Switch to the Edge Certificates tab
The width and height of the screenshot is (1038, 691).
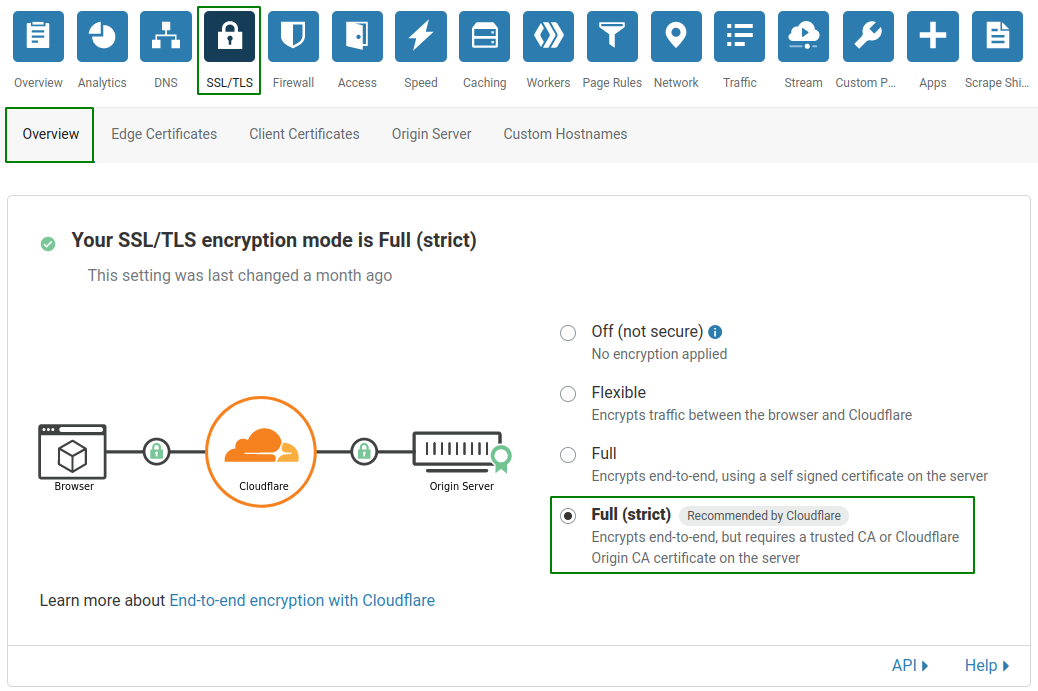[164, 134]
